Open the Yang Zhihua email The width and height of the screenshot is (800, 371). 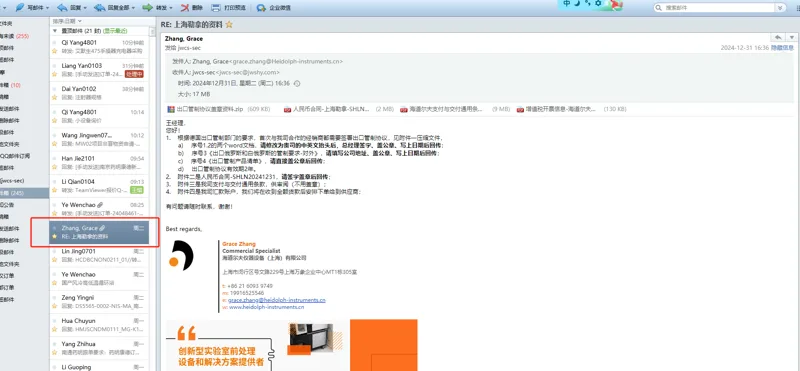point(99,348)
